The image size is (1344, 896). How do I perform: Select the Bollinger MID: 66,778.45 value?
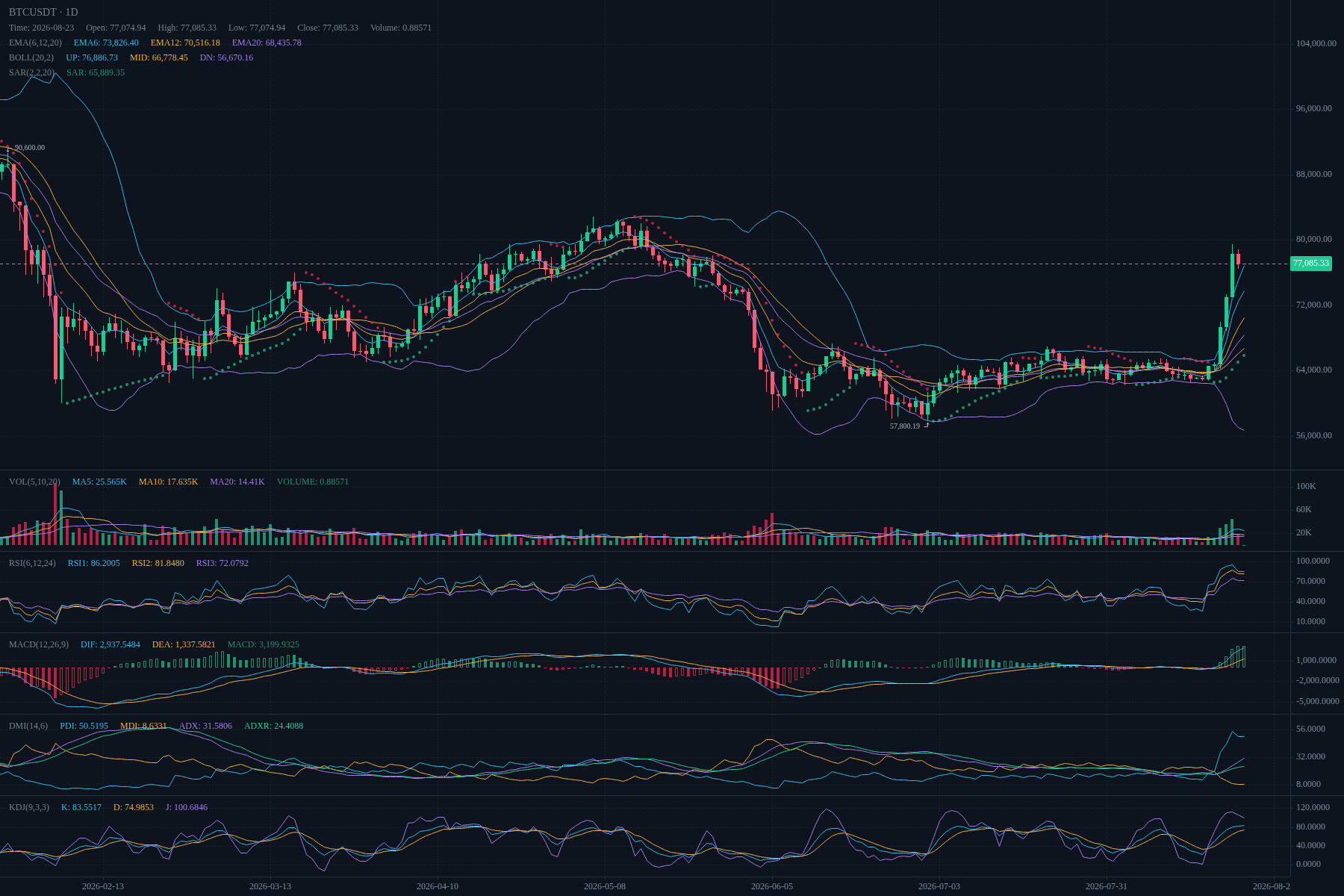click(159, 57)
